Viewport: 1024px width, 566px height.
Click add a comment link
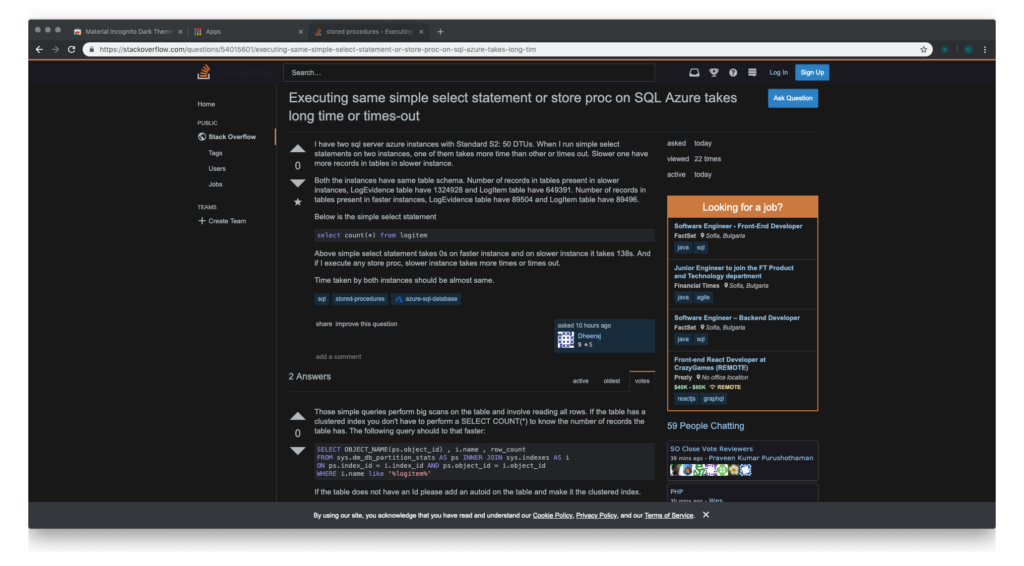(338, 356)
